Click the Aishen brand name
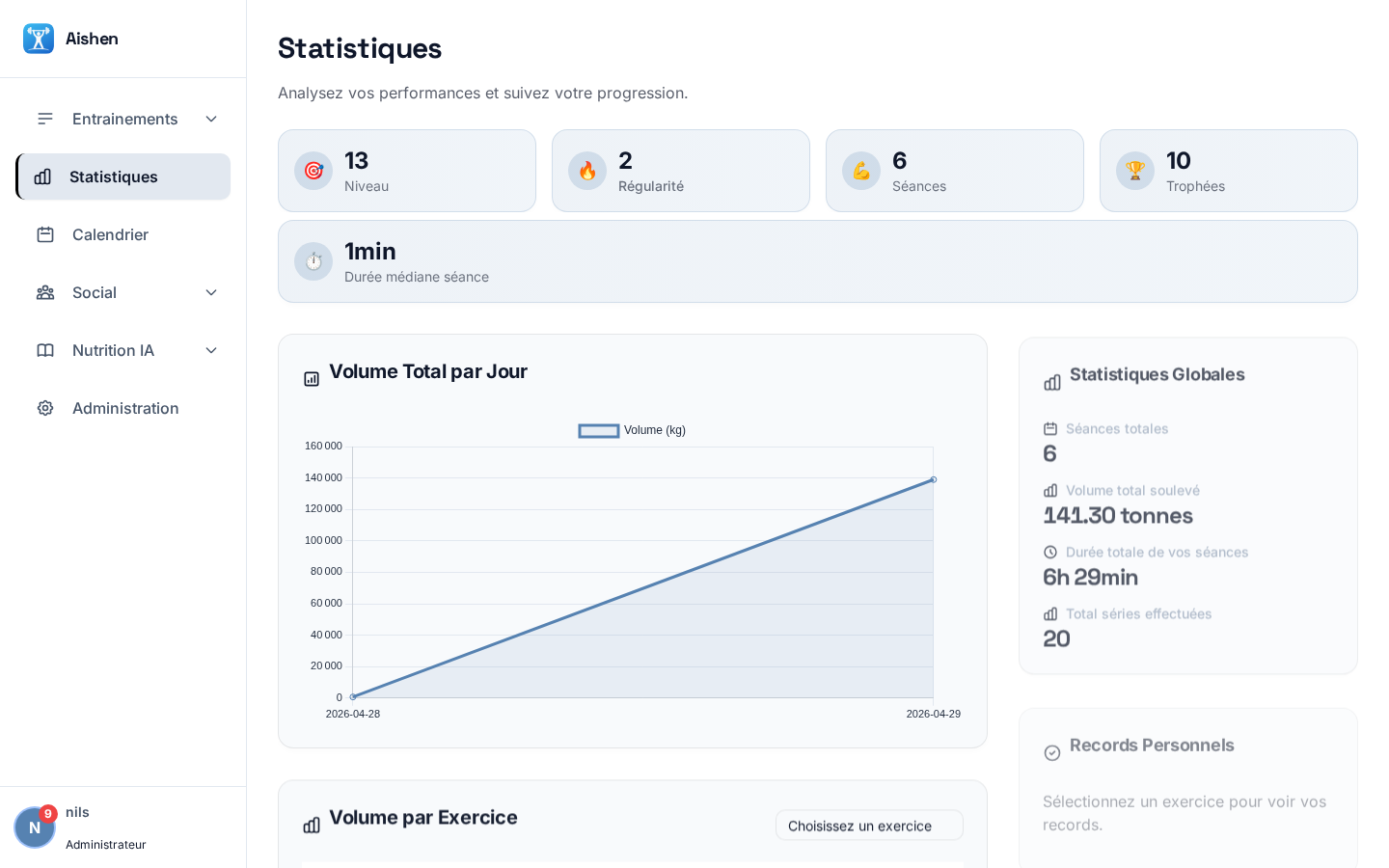The height and width of the screenshot is (868, 1389). click(x=92, y=39)
